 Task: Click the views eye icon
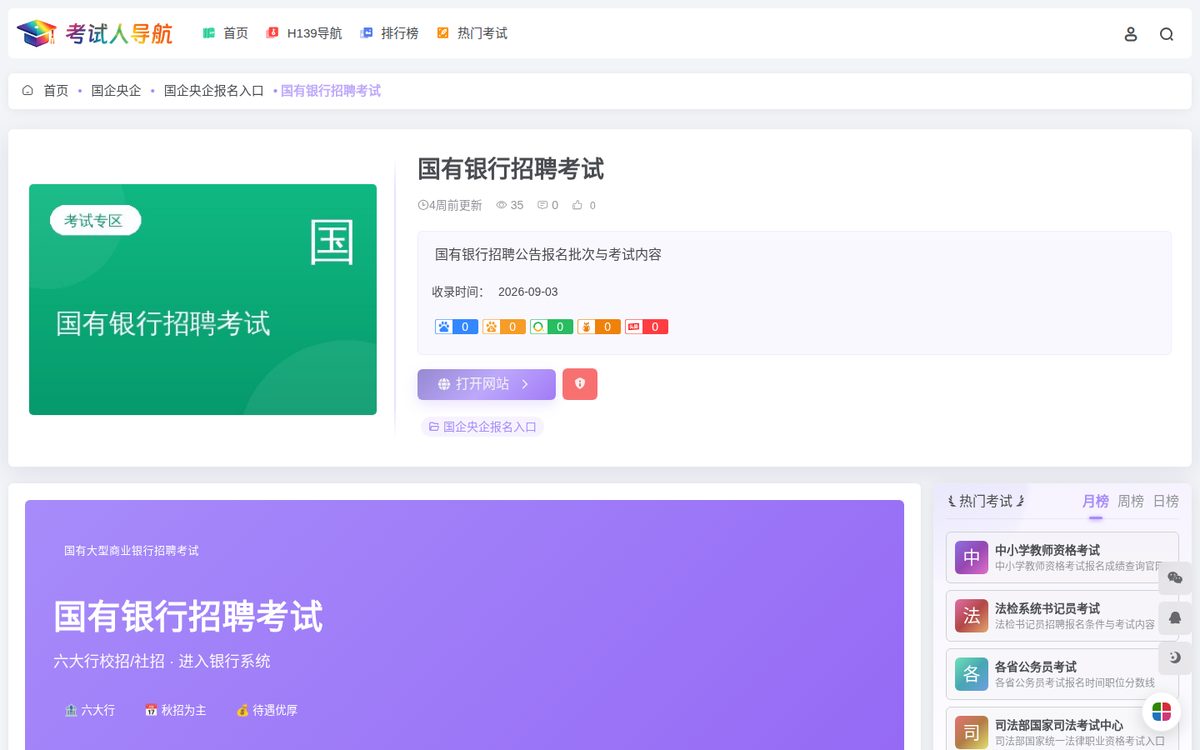click(x=502, y=205)
